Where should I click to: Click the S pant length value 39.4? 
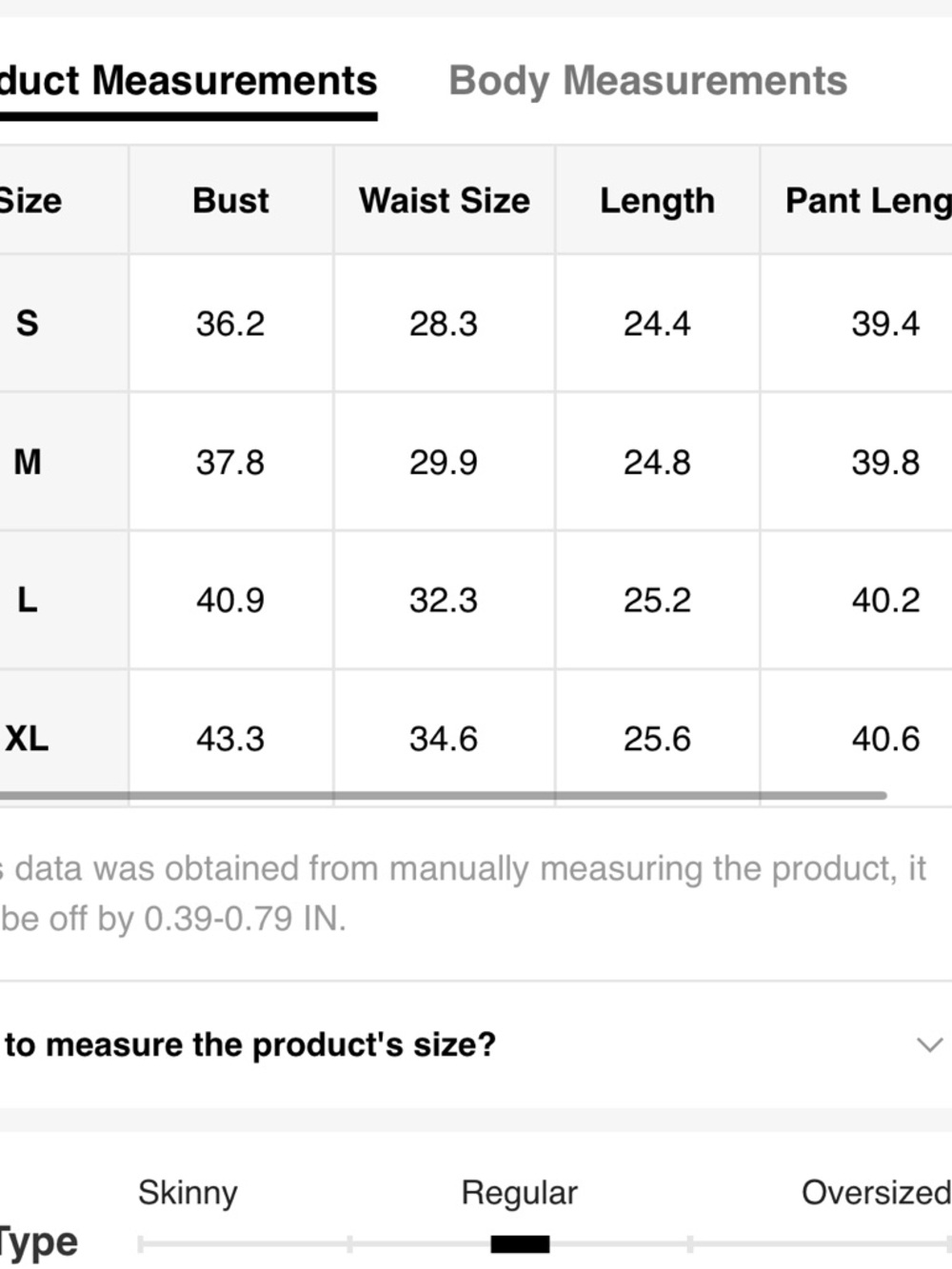pos(885,324)
